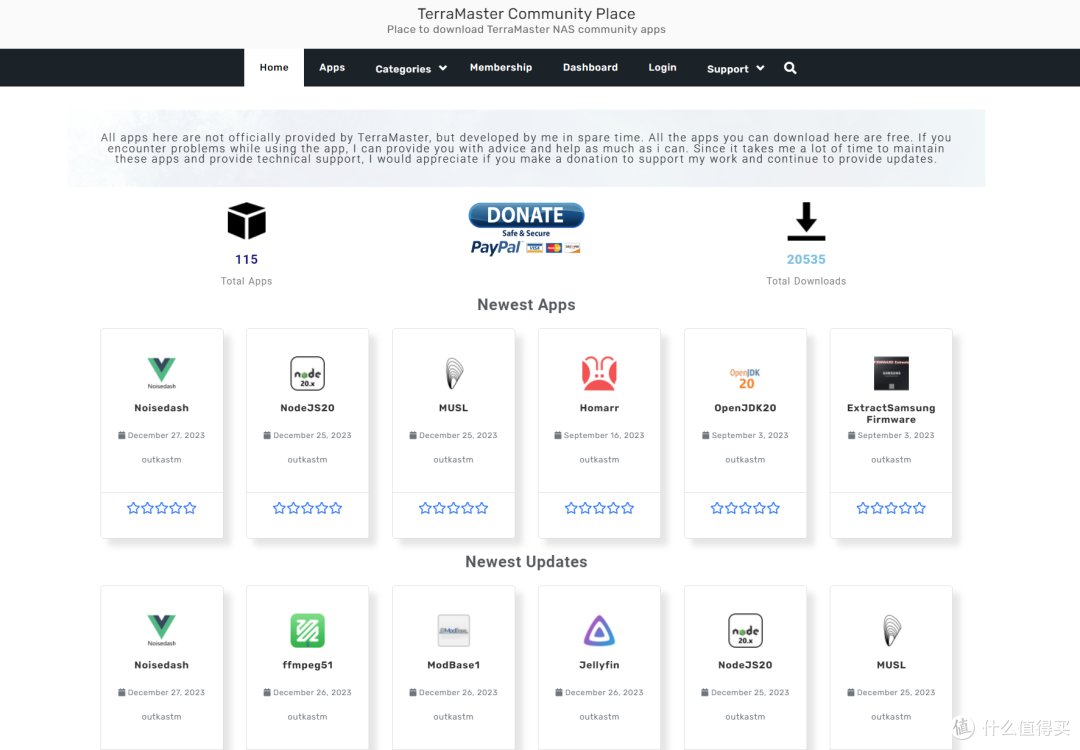1080x750 pixels.
Task: Click the Total Apps cube icon
Action: click(247, 220)
